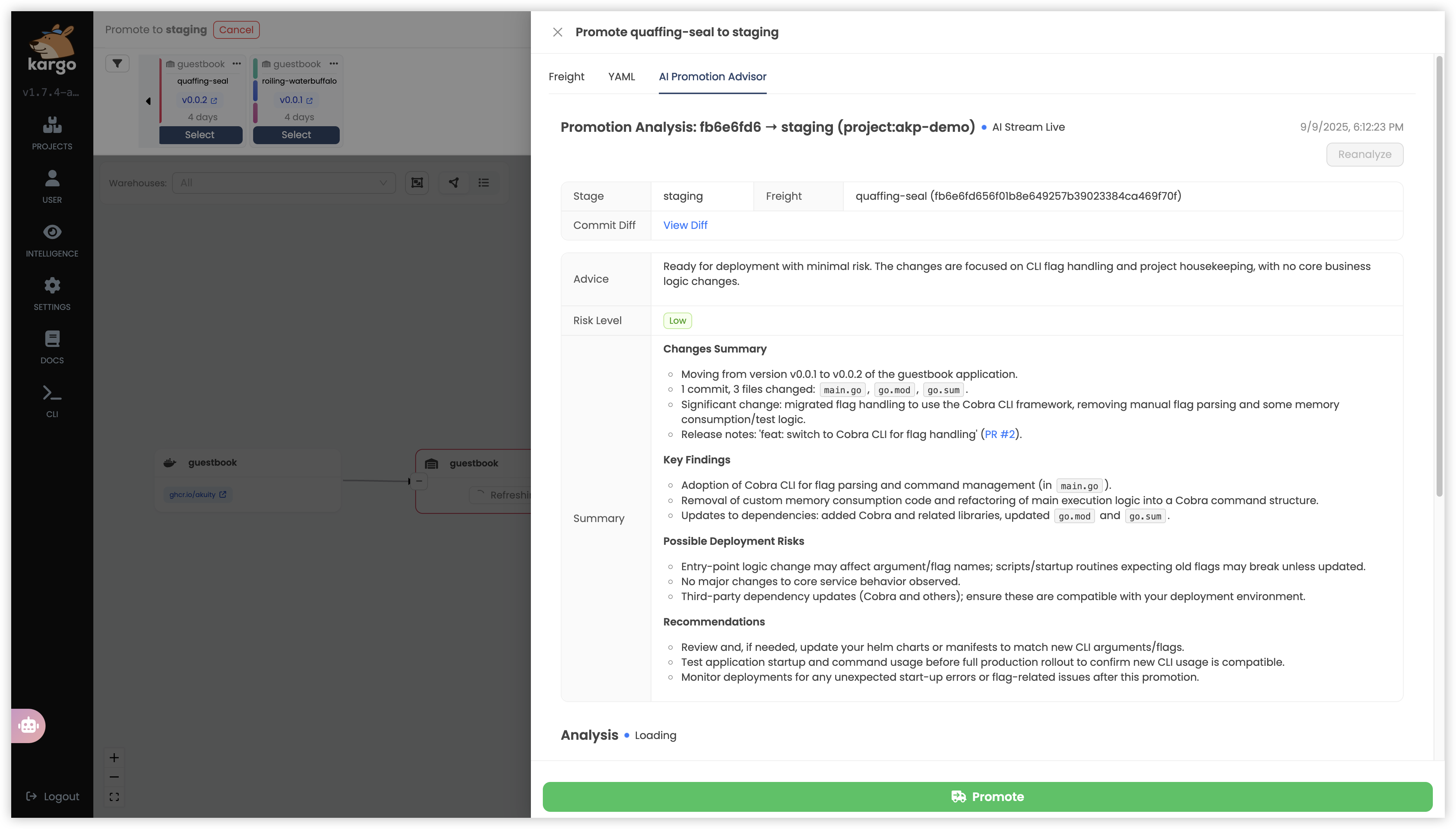Open the Docs book icon
The height and width of the screenshot is (829, 1456).
(52, 339)
